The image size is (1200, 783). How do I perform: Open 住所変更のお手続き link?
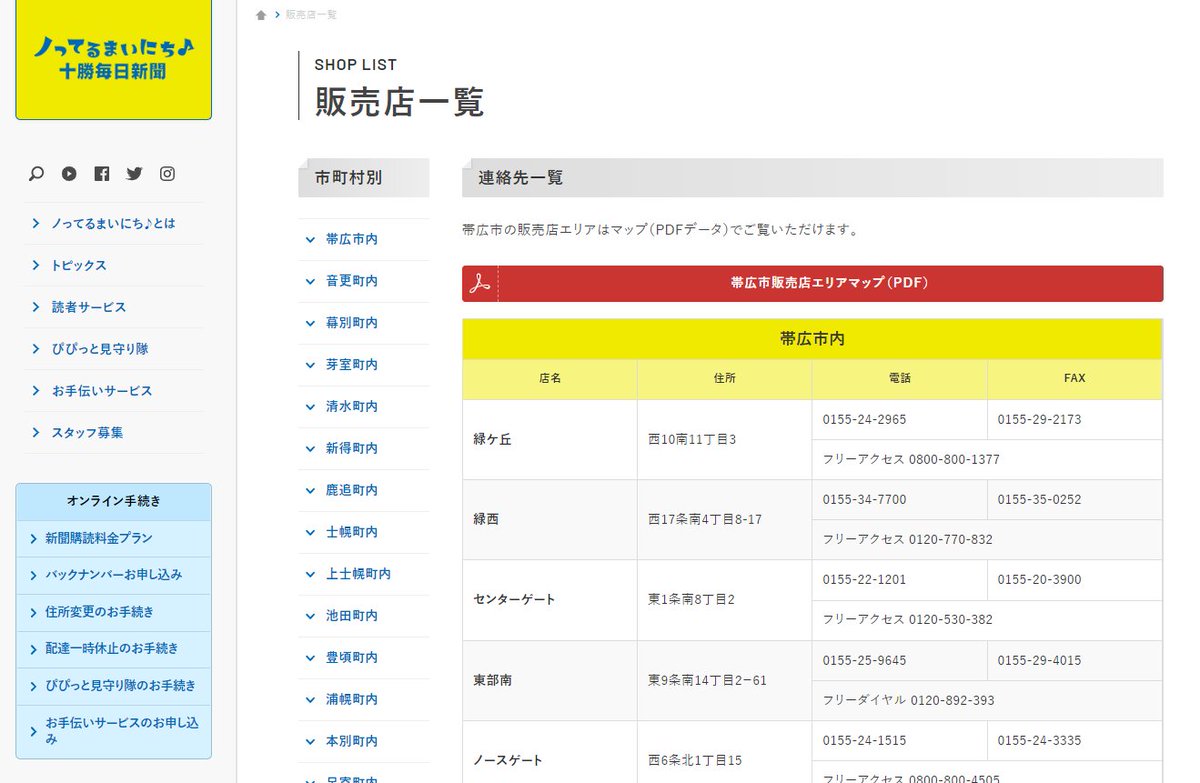point(114,612)
